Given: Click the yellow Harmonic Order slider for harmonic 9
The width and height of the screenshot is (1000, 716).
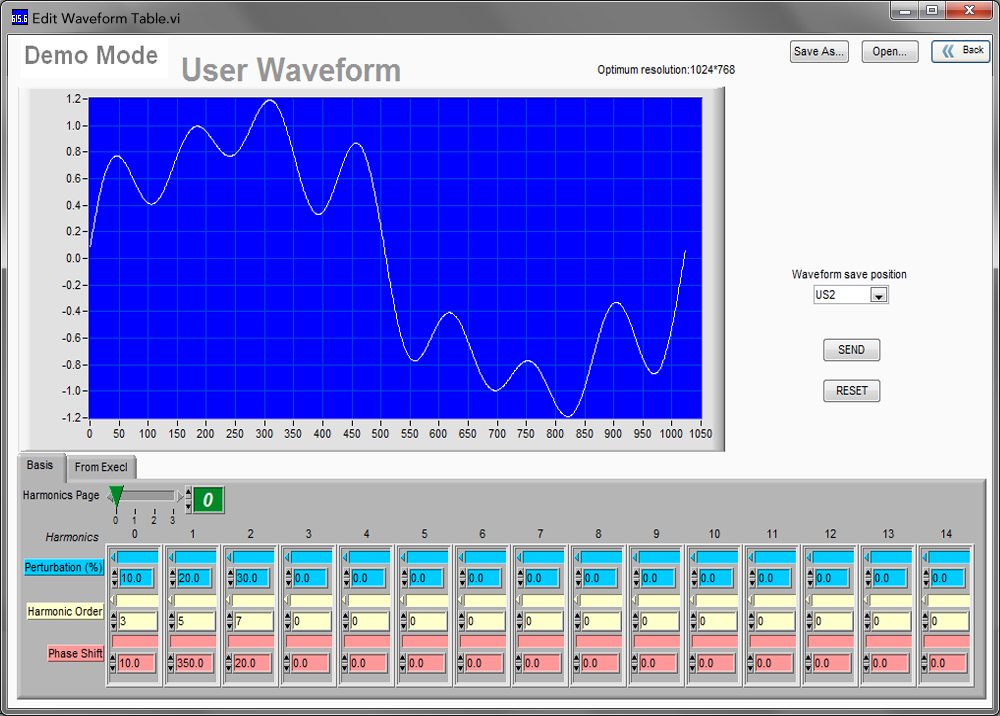Looking at the screenshot, I should (x=656, y=601).
